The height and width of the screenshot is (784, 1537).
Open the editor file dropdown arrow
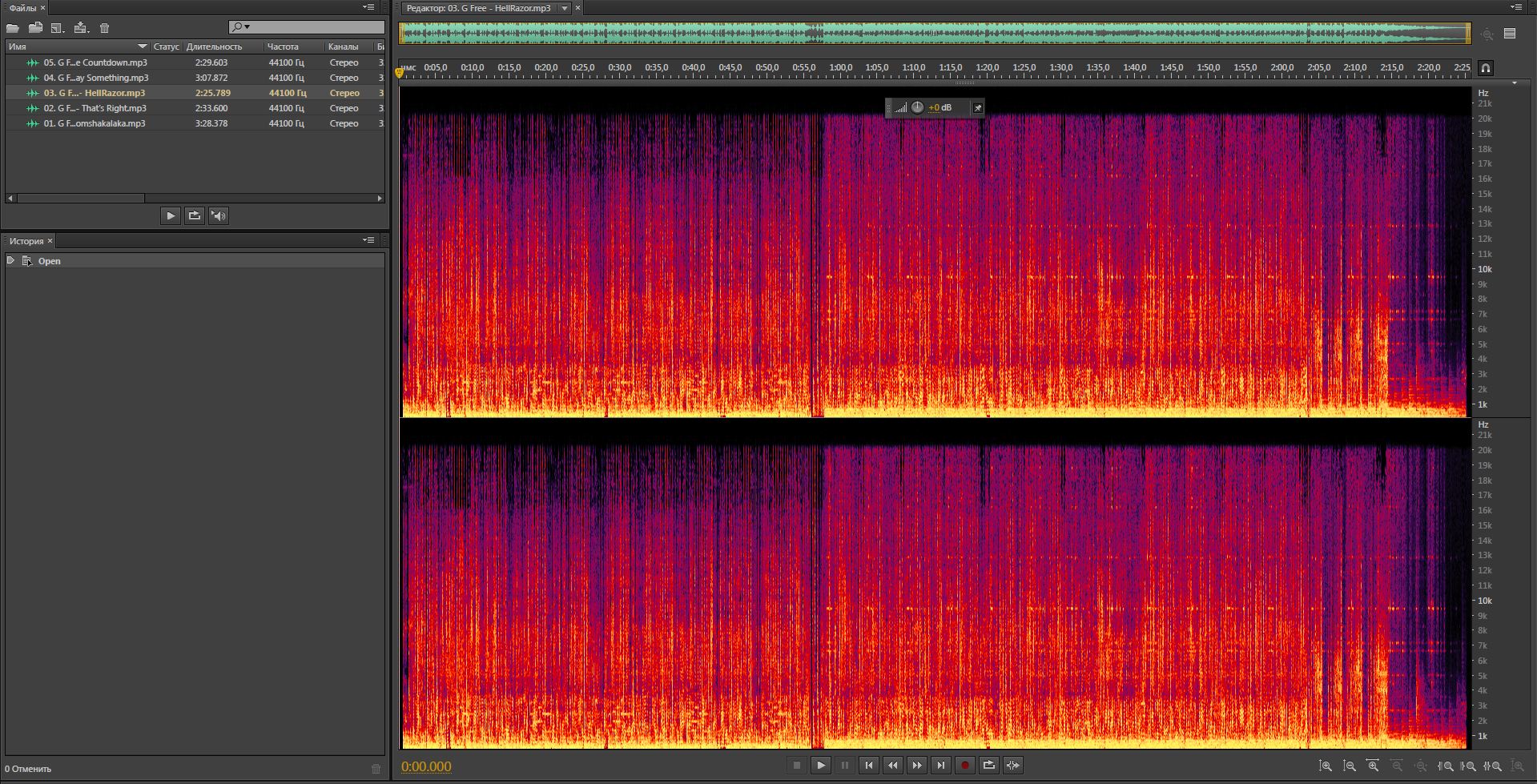tap(564, 8)
